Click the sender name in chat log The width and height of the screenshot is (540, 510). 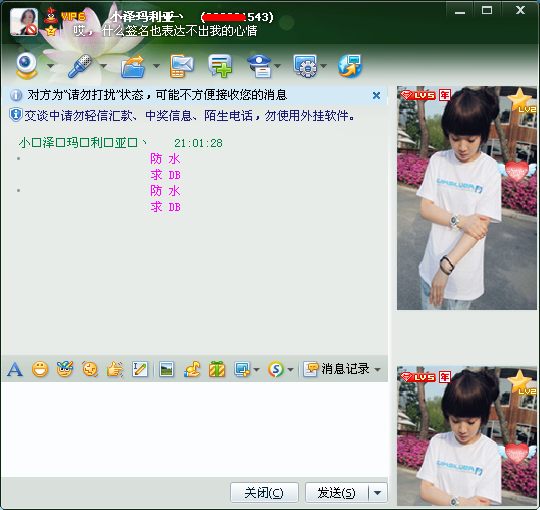point(83,143)
